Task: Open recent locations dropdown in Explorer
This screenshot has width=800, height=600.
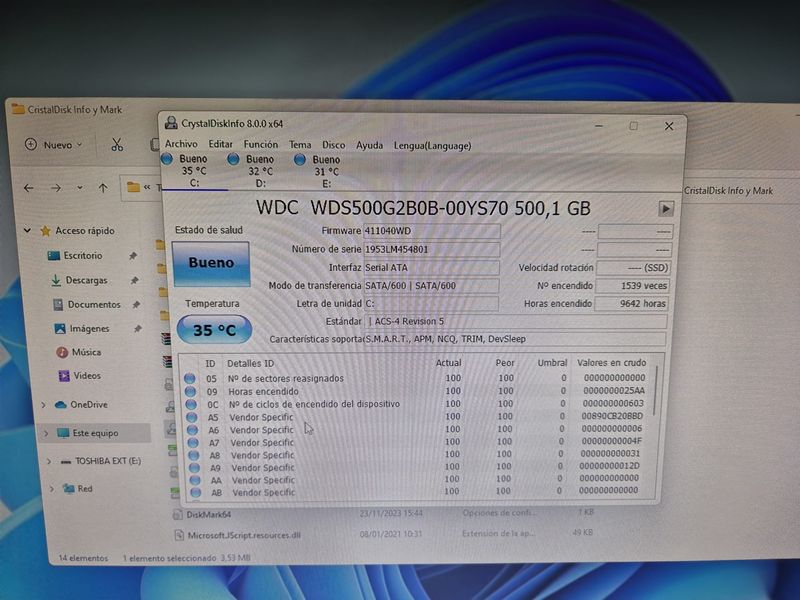Action: pyautogui.click(x=80, y=188)
